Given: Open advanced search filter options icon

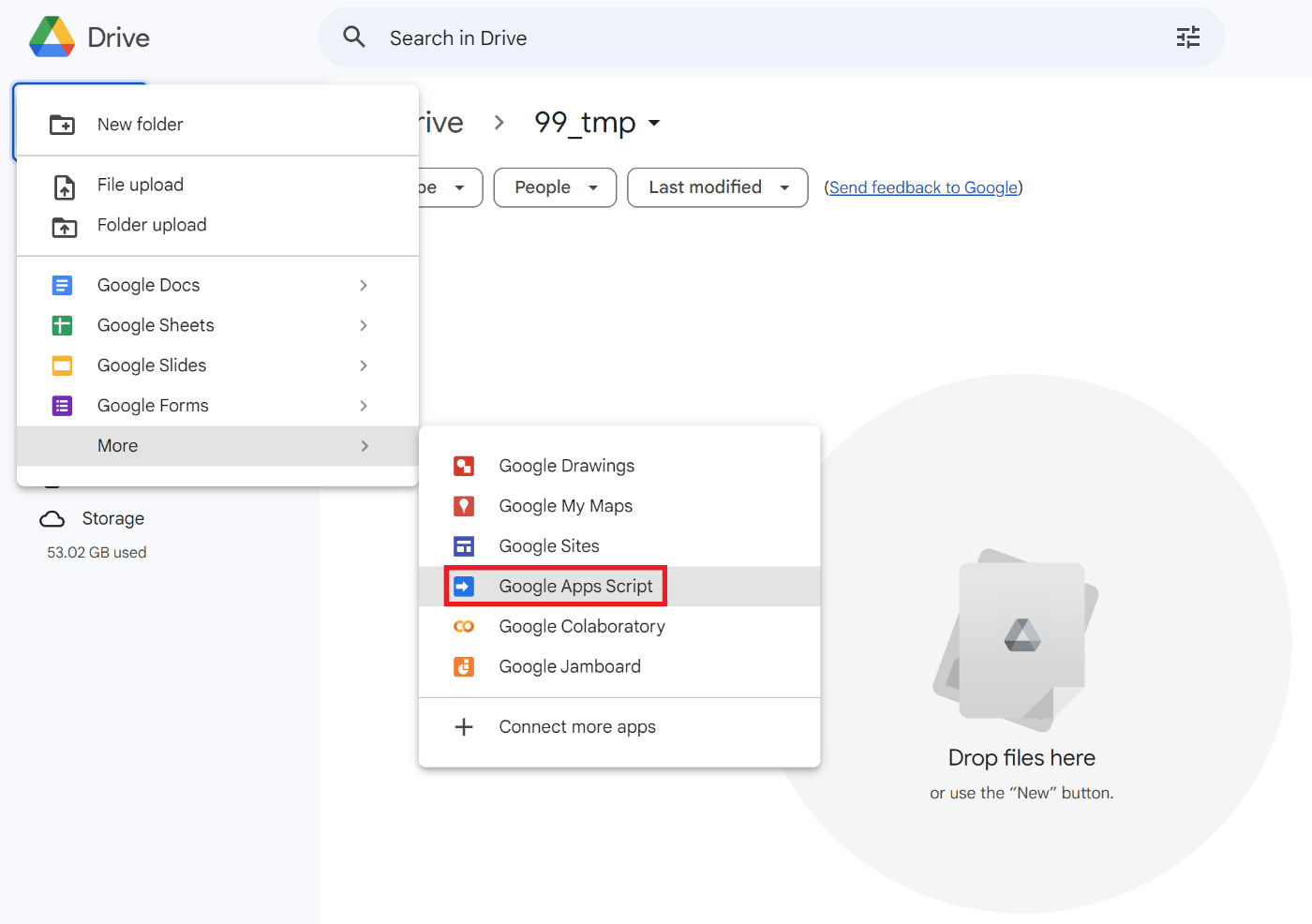Looking at the screenshot, I should 1187,37.
